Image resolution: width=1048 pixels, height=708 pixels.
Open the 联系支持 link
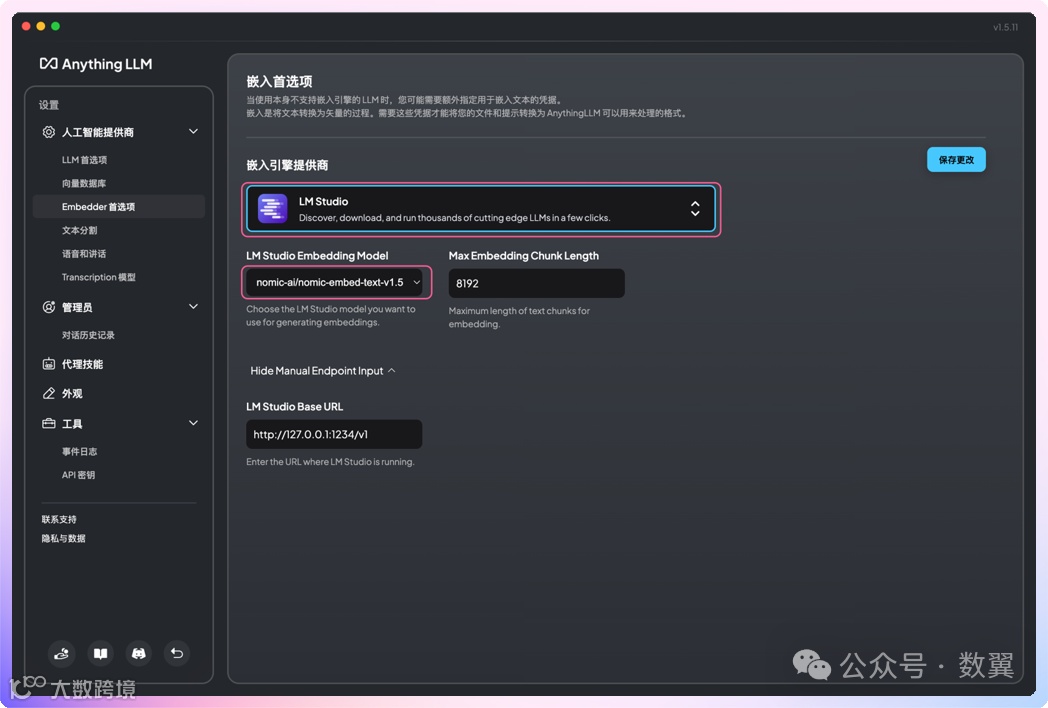click(x=59, y=519)
